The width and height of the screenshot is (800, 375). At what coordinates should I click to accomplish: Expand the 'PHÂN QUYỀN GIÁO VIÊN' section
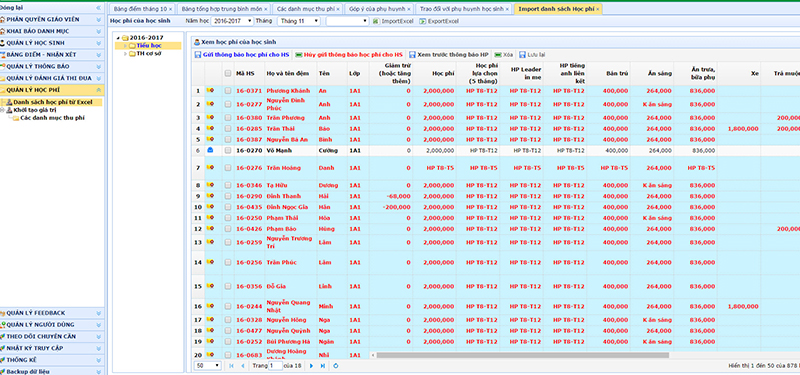[x=98, y=19]
